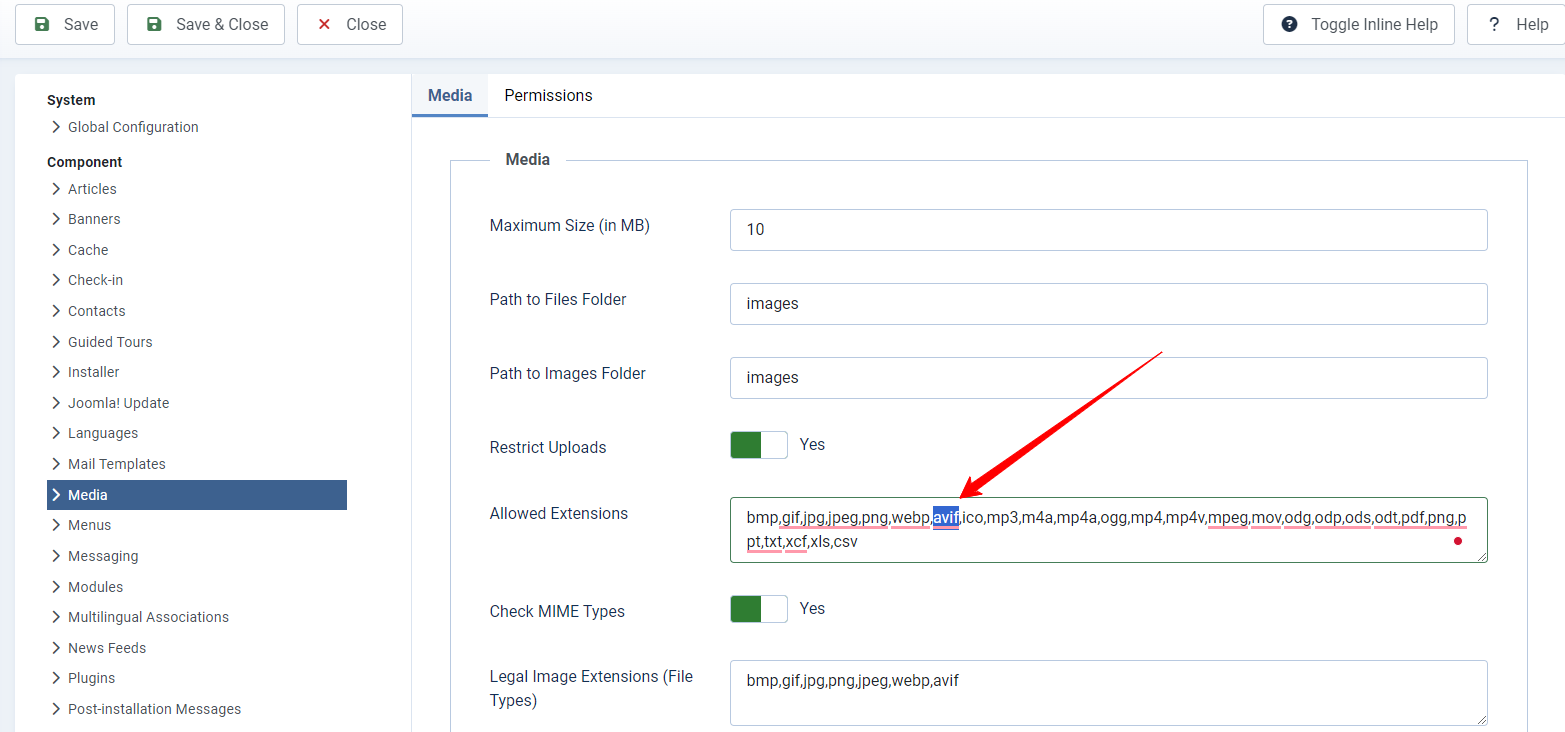The image size is (1565, 732).
Task: Open Check-in component settings
Action: point(95,280)
